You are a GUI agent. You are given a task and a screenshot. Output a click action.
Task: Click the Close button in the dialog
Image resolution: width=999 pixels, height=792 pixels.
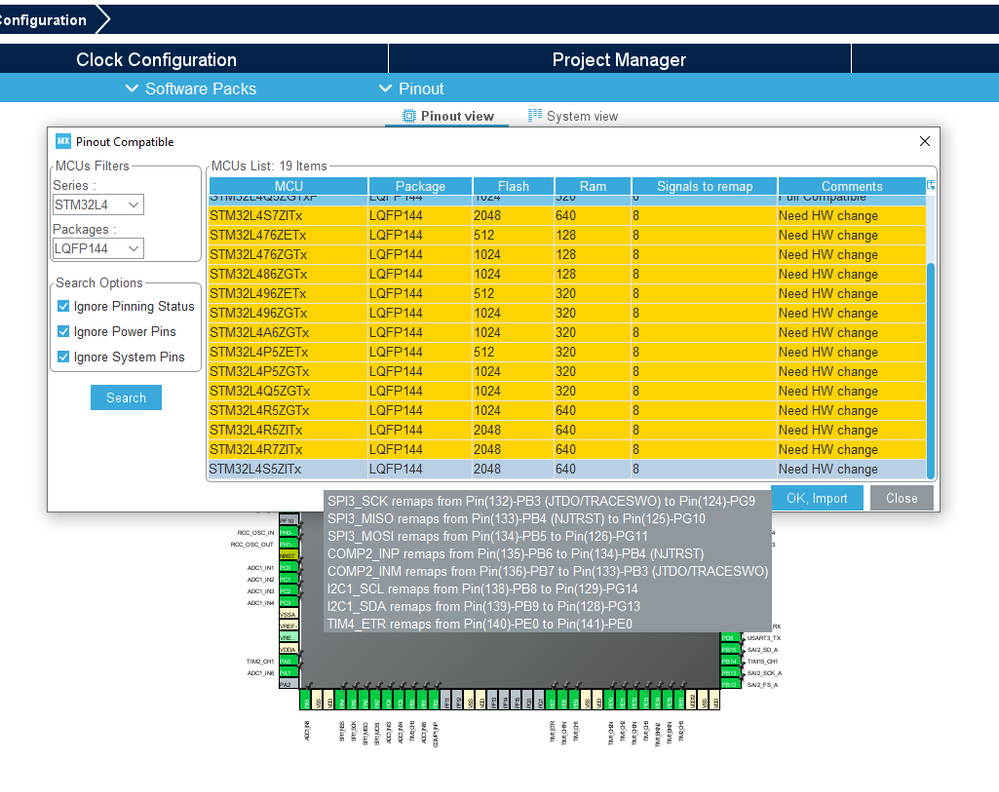pyautogui.click(x=901, y=498)
